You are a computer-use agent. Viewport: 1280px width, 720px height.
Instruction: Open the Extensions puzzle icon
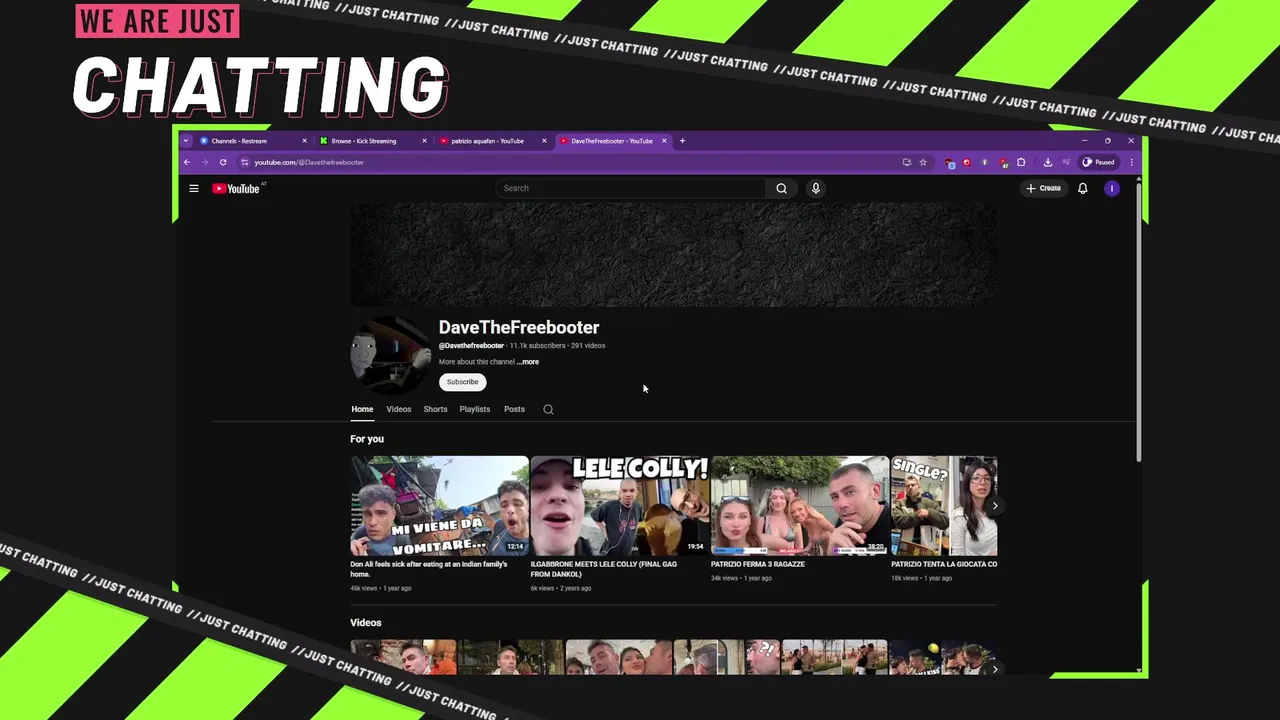click(x=1021, y=162)
